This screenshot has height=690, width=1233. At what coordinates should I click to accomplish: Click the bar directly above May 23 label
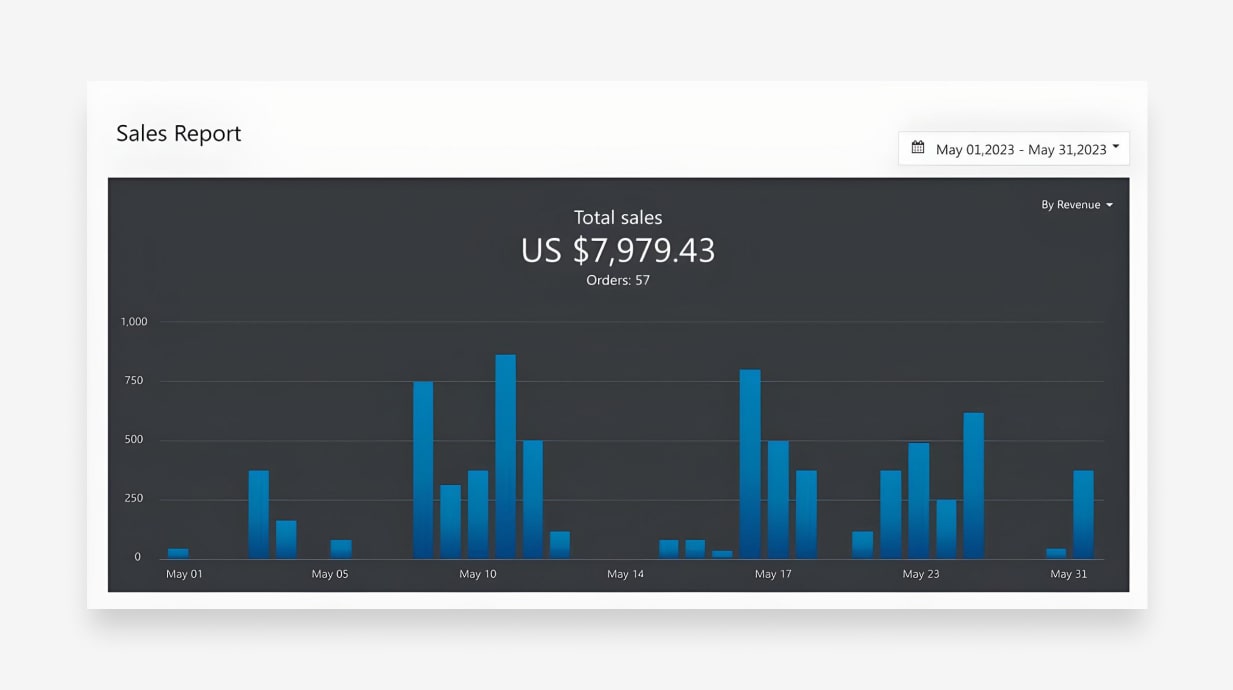918,500
